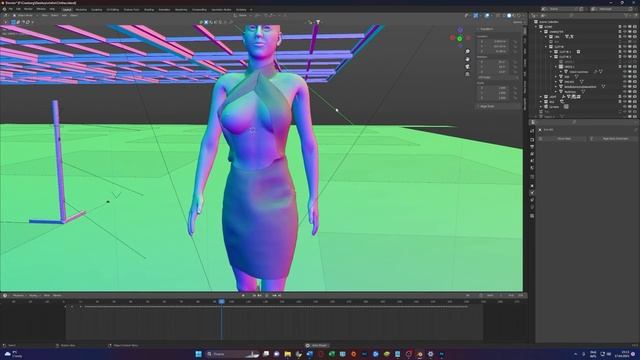The height and width of the screenshot is (360, 640).
Task: Open Settings gear from the taskbar
Action: tap(430, 354)
